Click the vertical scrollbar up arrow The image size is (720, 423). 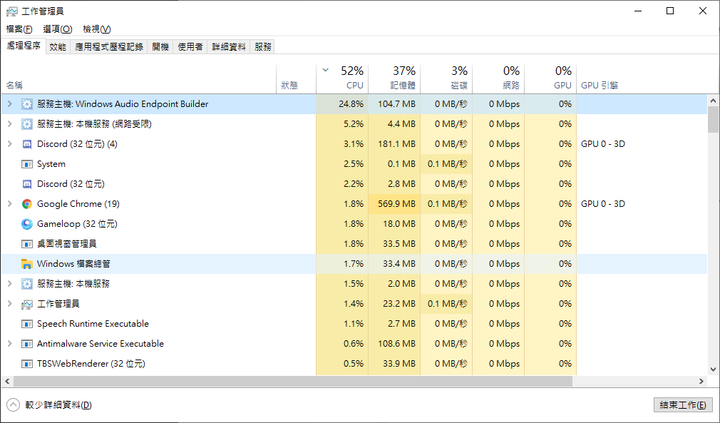pyautogui.click(x=713, y=101)
